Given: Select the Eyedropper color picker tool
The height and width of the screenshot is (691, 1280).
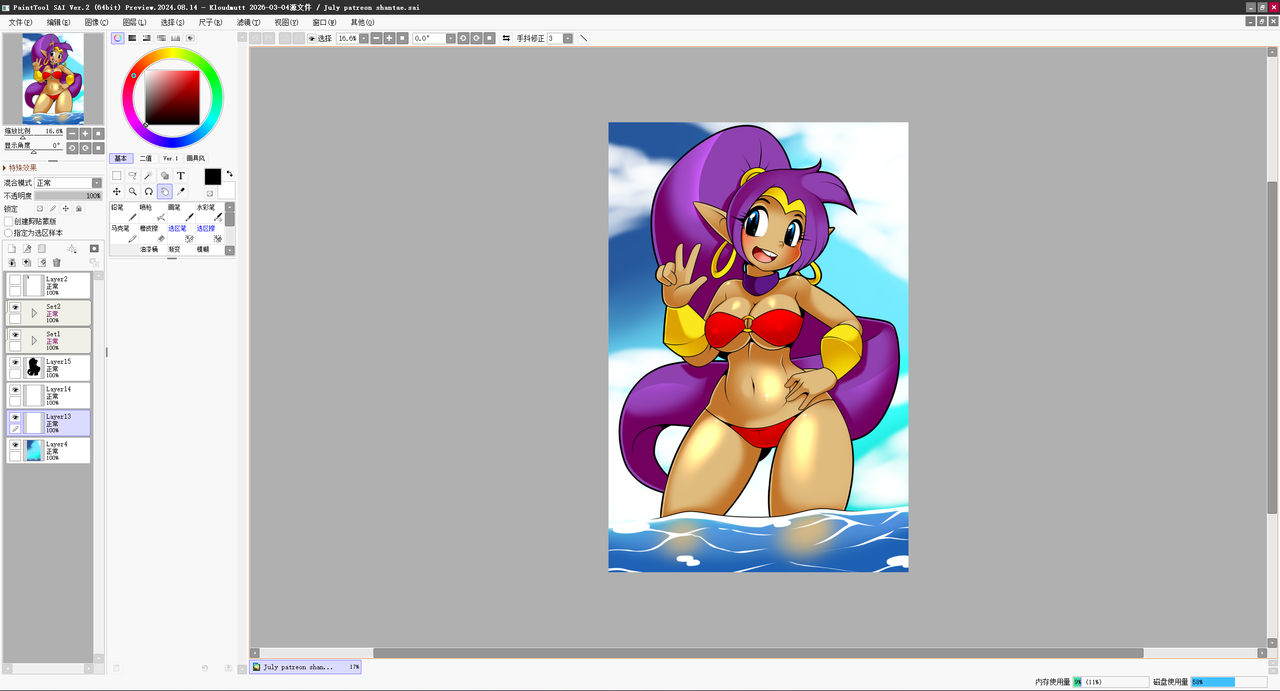Looking at the screenshot, I should pyautogui.click(x=181, y=191).
